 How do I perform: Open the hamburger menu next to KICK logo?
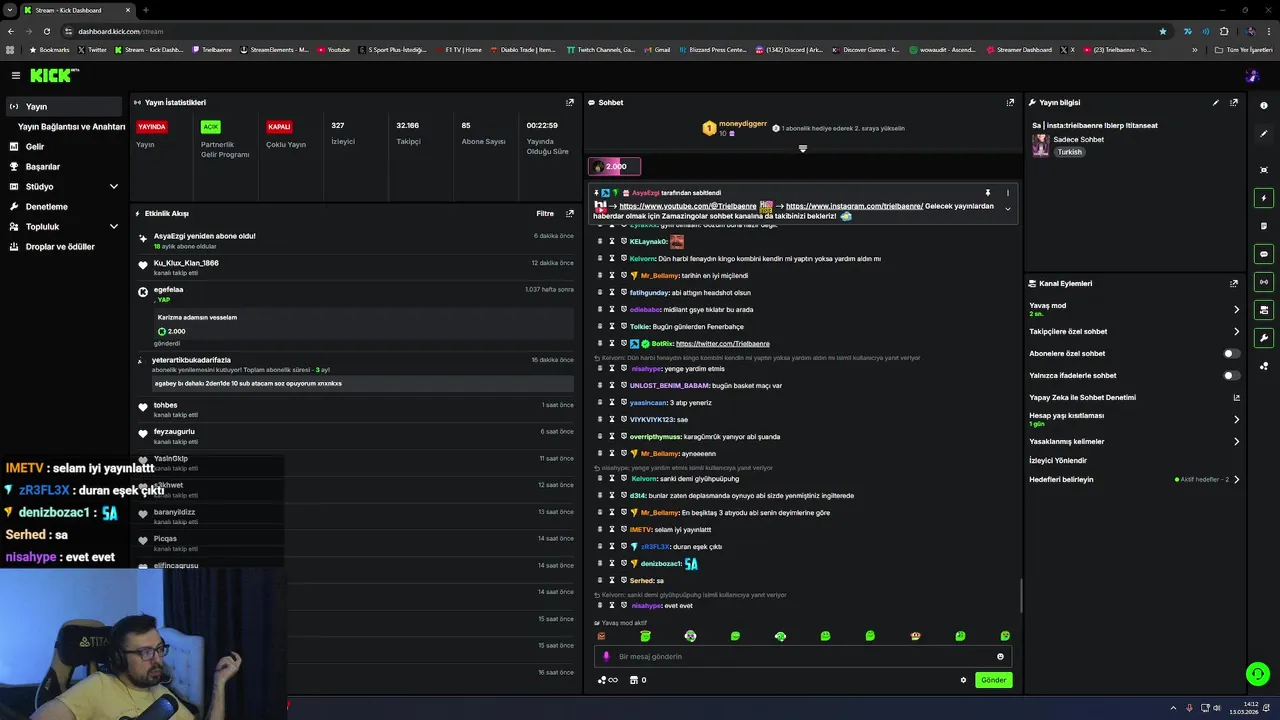pyautogui.click(x=15, y=75)
